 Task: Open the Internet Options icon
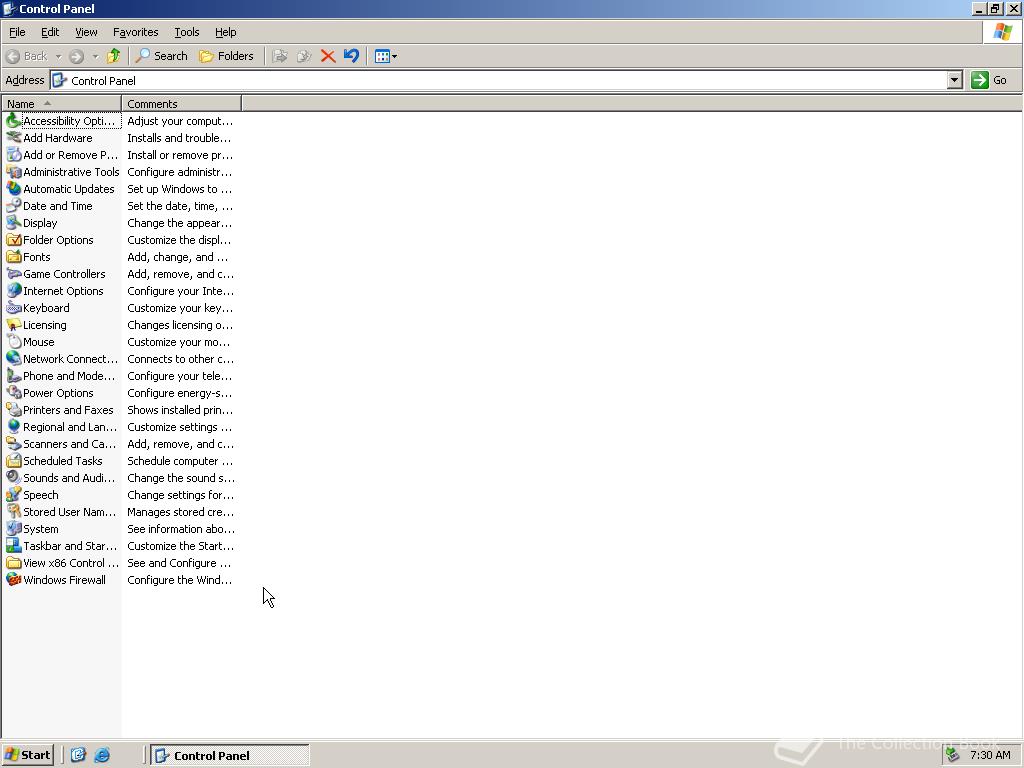point(14,291)
